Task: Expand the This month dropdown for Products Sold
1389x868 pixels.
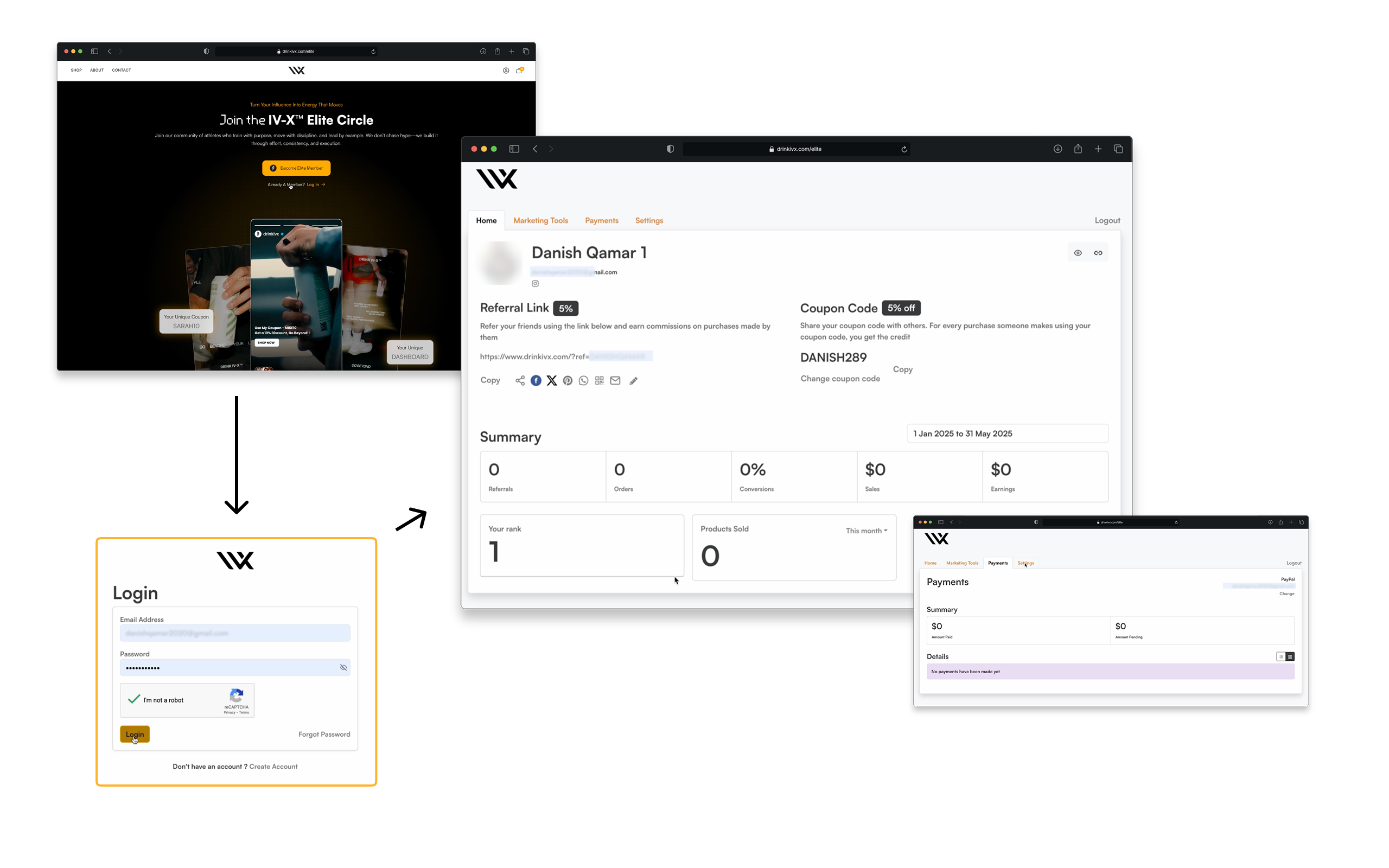Action: coord(866,531)
